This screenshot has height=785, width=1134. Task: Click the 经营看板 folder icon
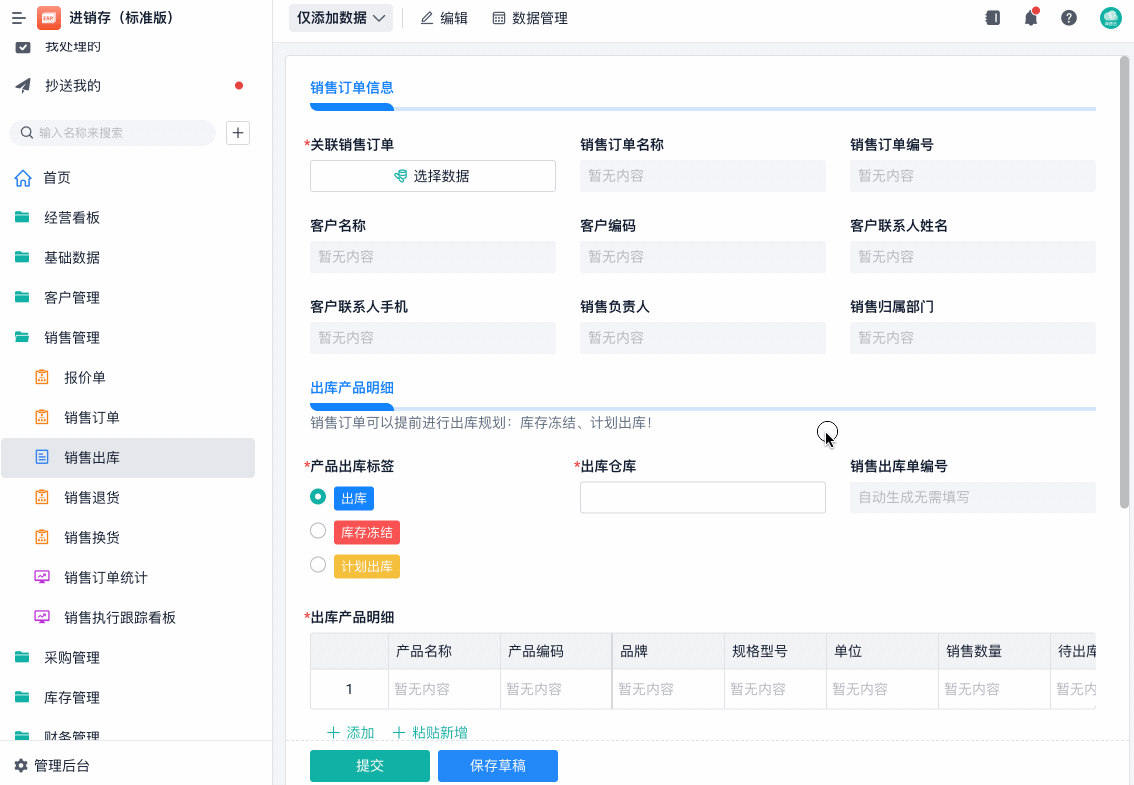(x=22, y=217)
